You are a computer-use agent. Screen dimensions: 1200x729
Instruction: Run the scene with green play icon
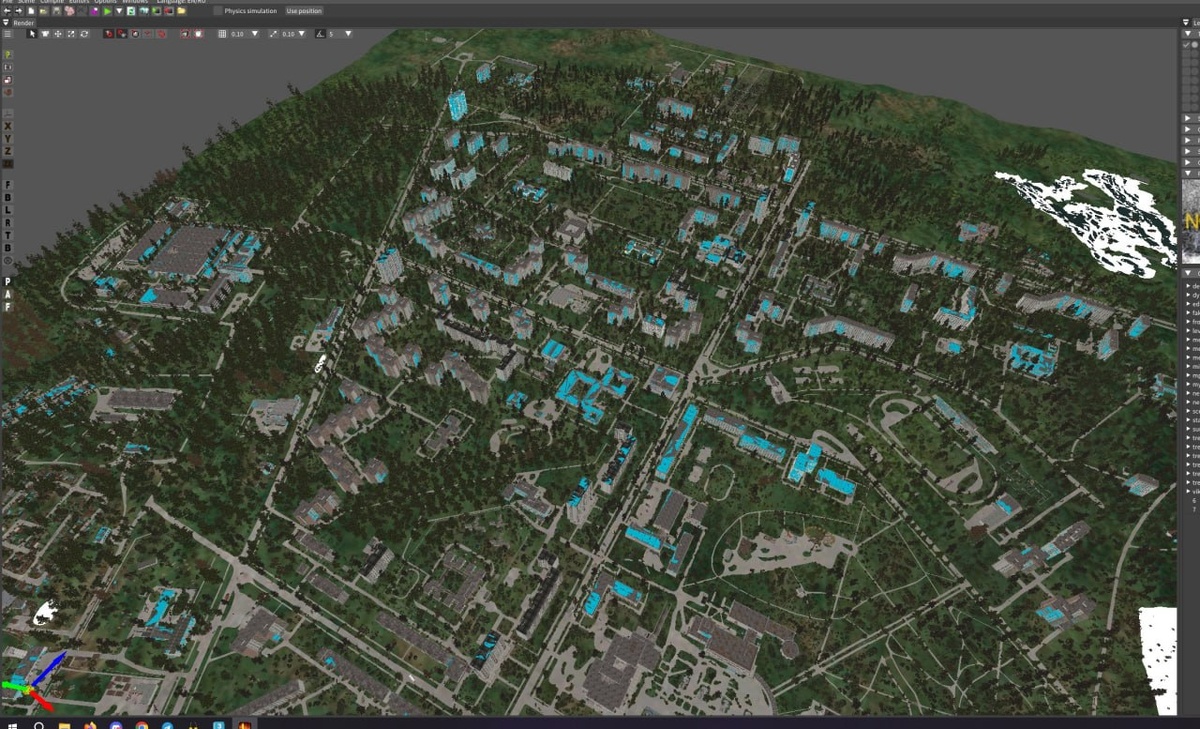pos(107,11)
